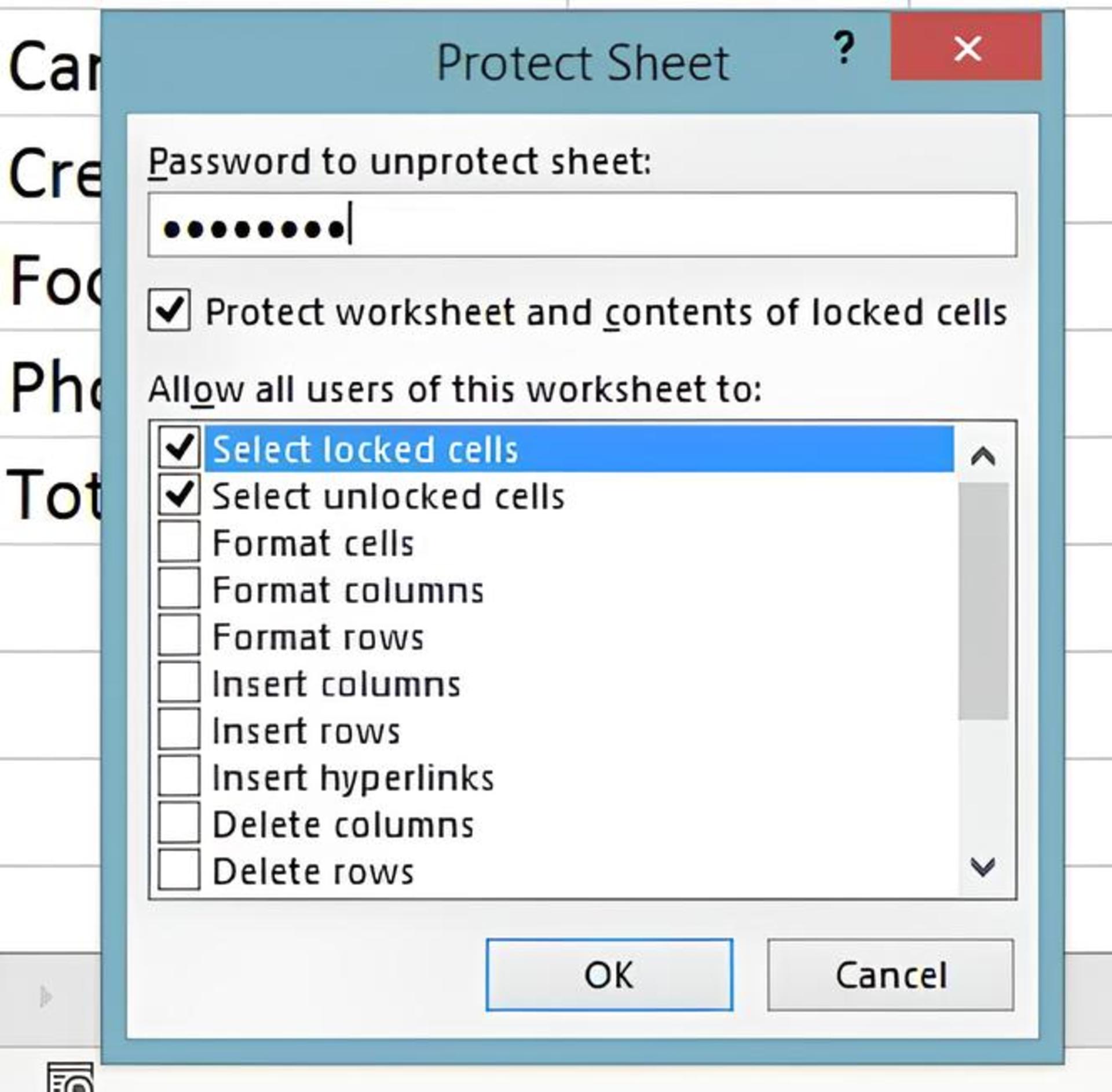The image size is (1112, 1092).
Task: Allow Insert hyperlinks for users
Action: [x=179, y=777]
